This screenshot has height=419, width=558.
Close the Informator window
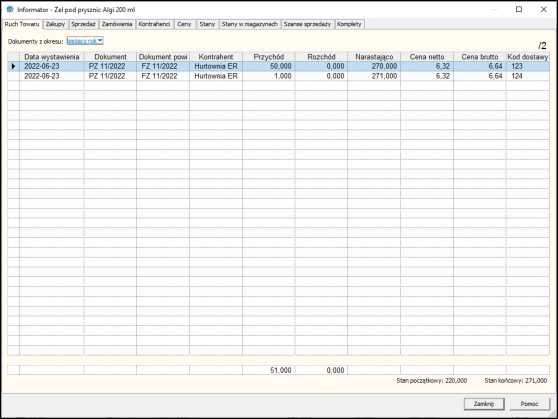(x=543, y=9)
